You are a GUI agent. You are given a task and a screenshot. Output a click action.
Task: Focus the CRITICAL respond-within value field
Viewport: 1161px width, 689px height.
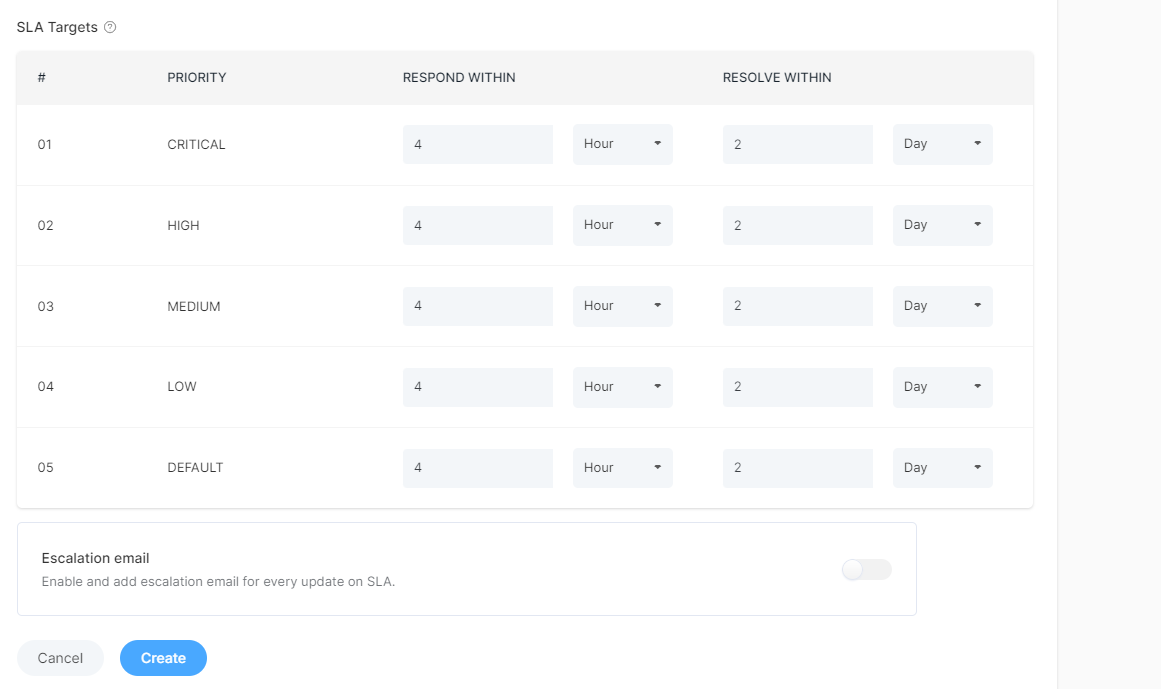(x=478, y=144)
